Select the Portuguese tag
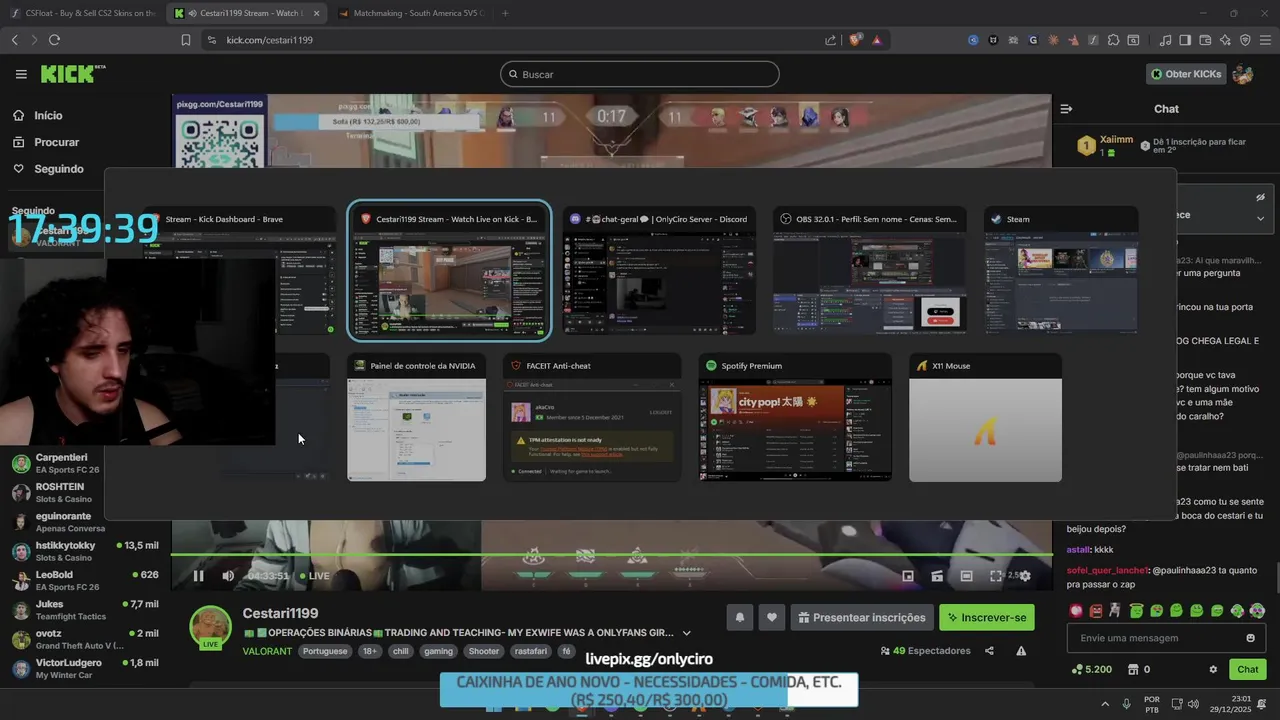Viewport: 1280px width, 720px height. pyautogui.click(x=325, y=651)
